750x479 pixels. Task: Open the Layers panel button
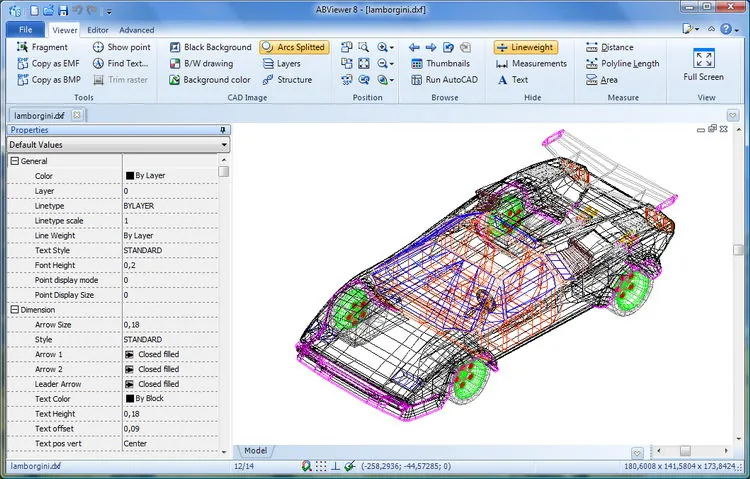point(282,63)
